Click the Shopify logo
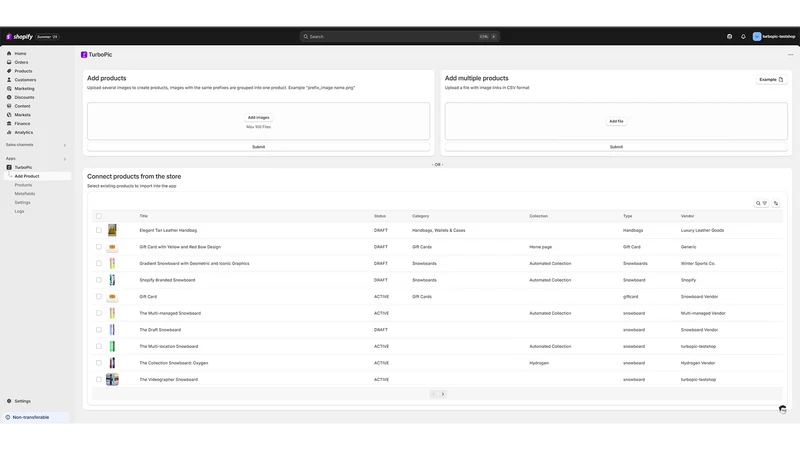The width and height of the screenshot is (800, 450). pos(19,37)
